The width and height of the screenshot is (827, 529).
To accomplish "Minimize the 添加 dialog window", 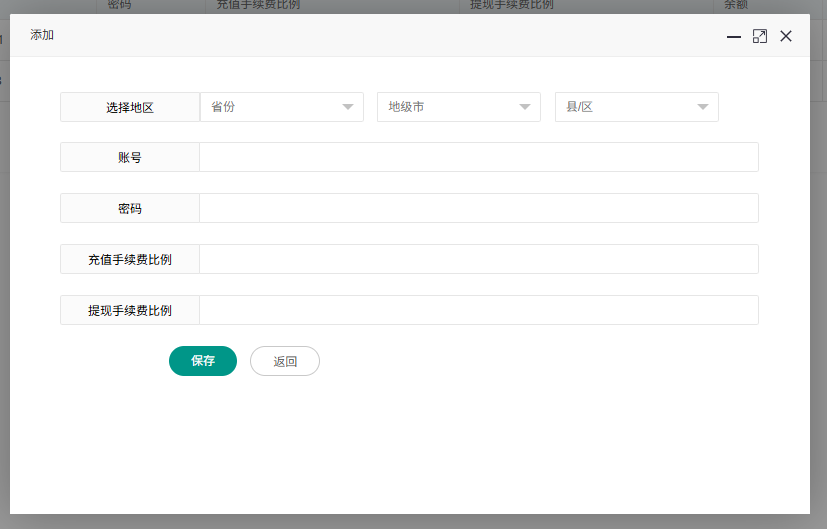I will click(x=734, y=36).
